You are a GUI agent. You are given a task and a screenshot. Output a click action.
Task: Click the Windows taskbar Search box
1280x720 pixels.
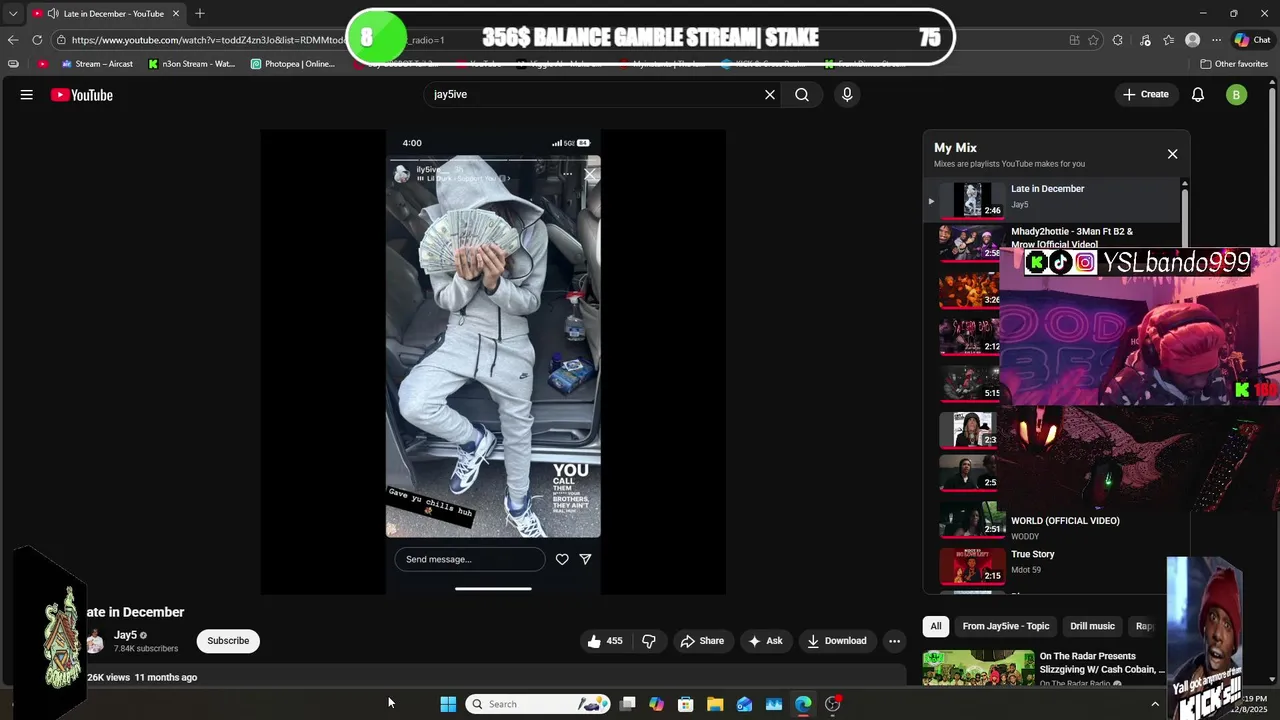540,704
